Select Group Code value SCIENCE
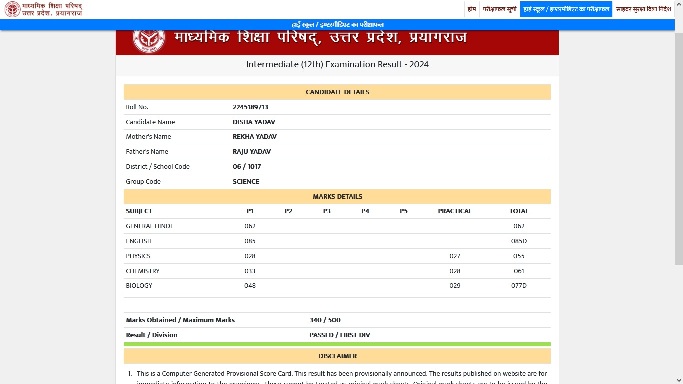 point(246,182)
